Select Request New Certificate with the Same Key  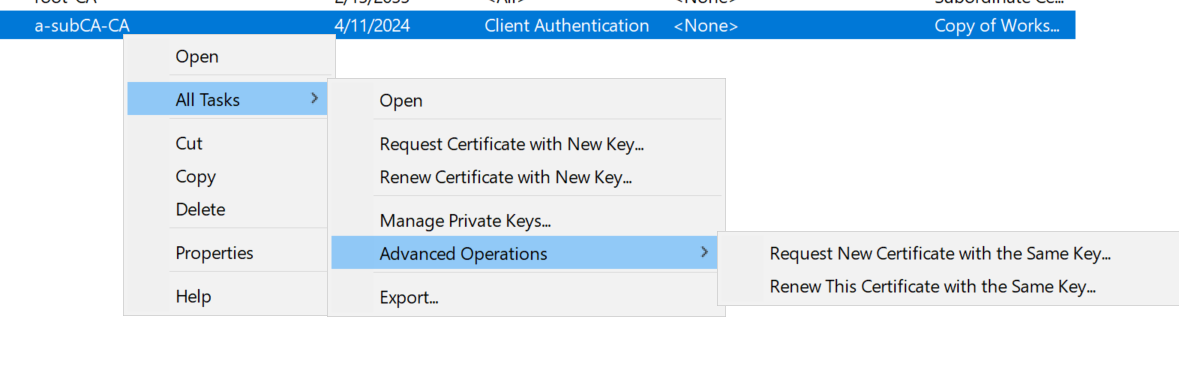(x=940, y=254)
